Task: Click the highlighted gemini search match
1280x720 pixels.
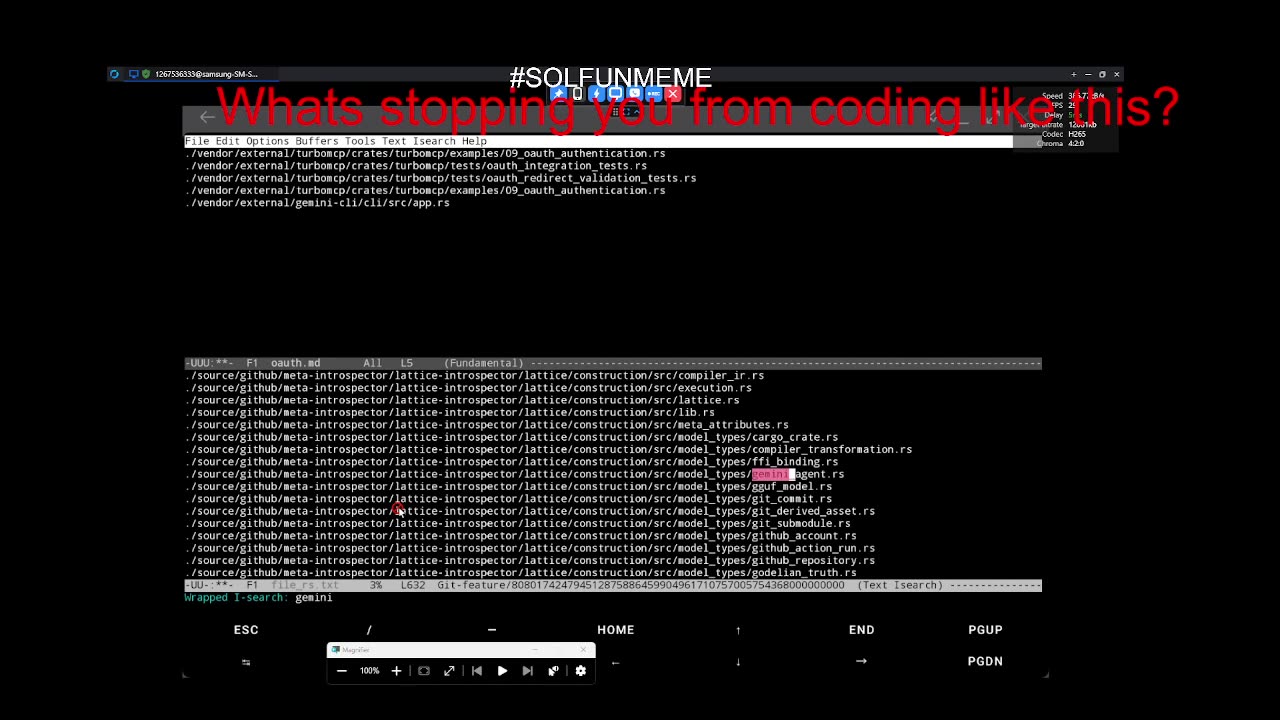Action: point(770,474)
